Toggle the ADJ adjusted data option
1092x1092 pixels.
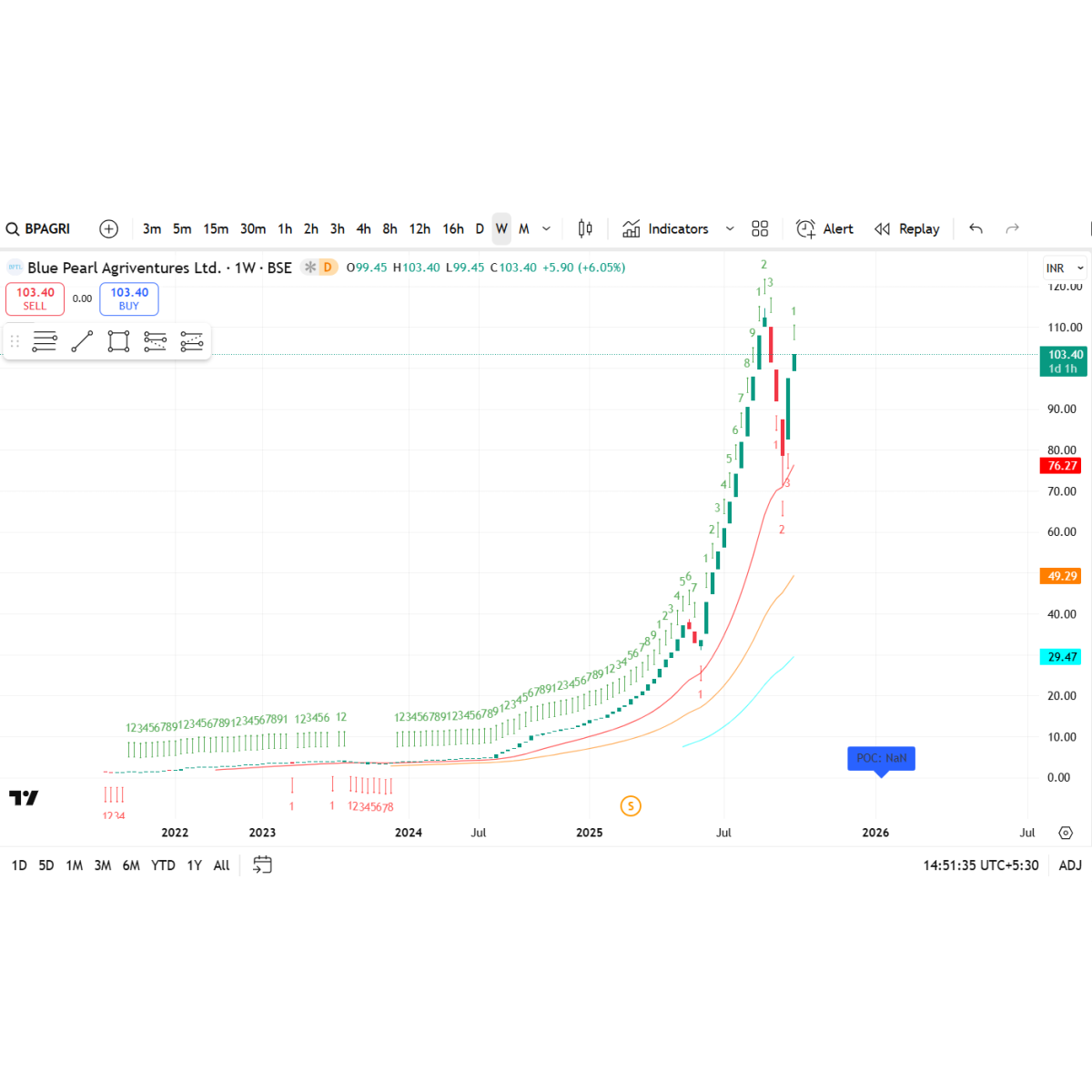point(1070,865)
